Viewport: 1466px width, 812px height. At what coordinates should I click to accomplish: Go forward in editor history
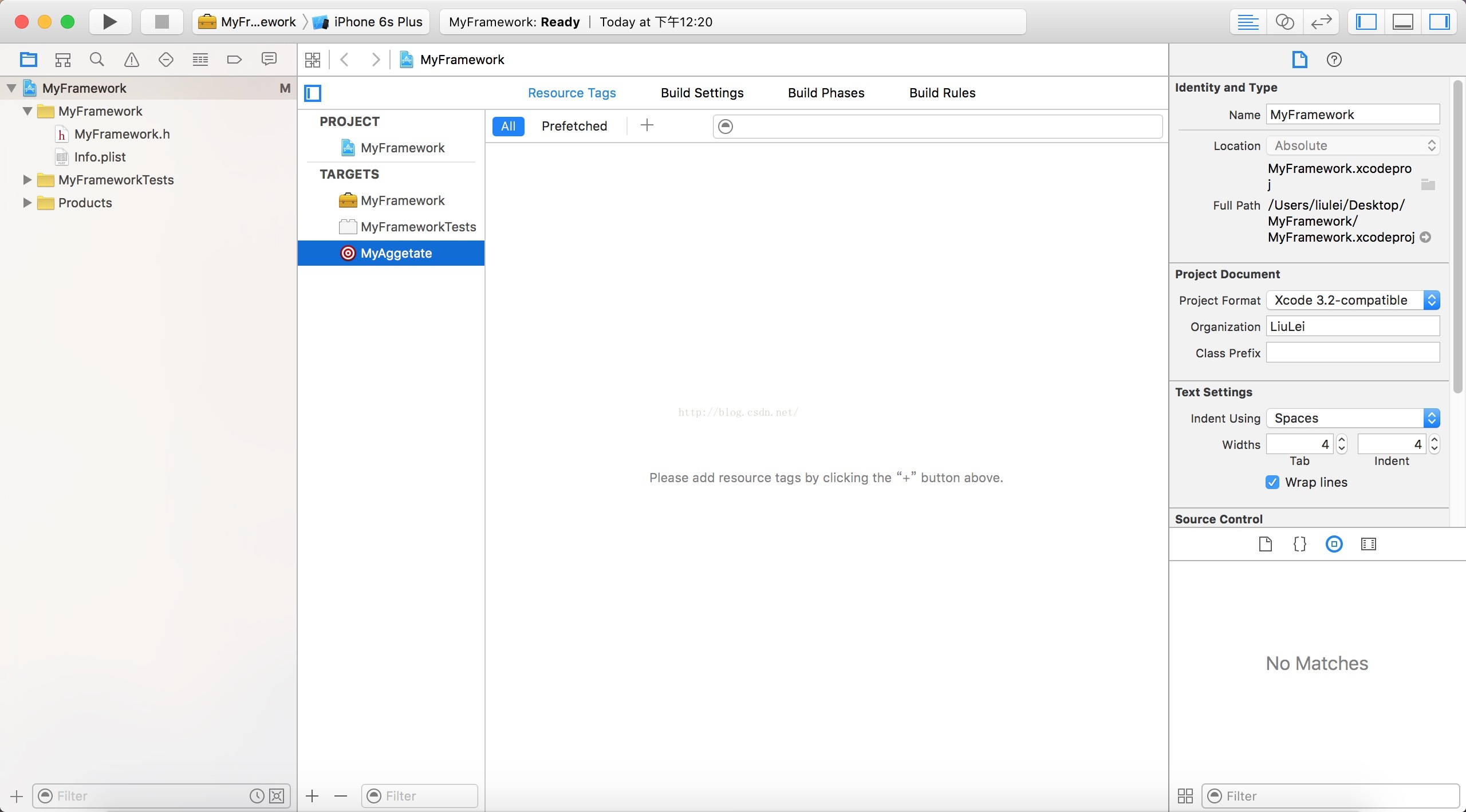[x=376, y=60]
